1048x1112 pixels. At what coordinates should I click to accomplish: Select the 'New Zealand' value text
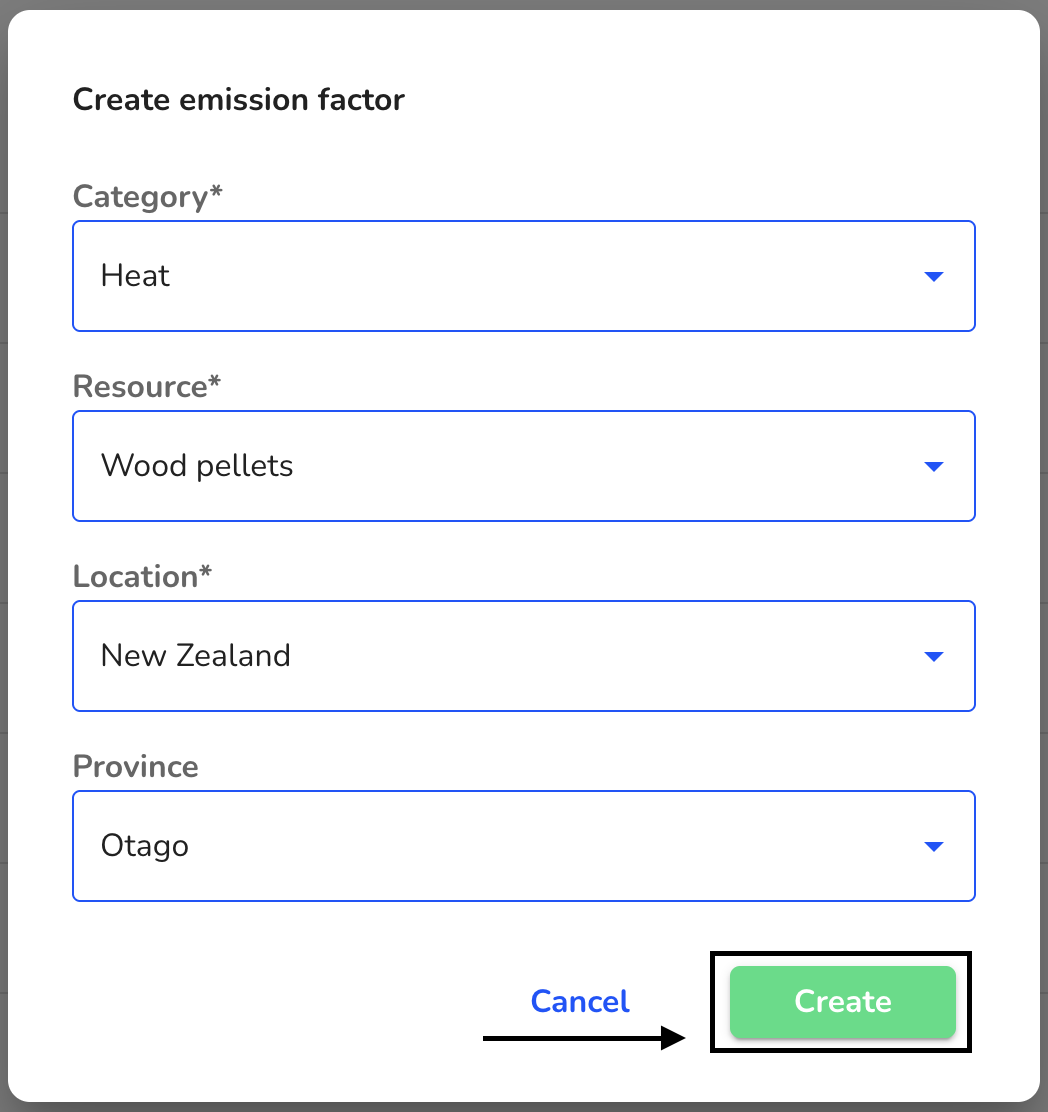pyautogui.click(x=196, y=655)
